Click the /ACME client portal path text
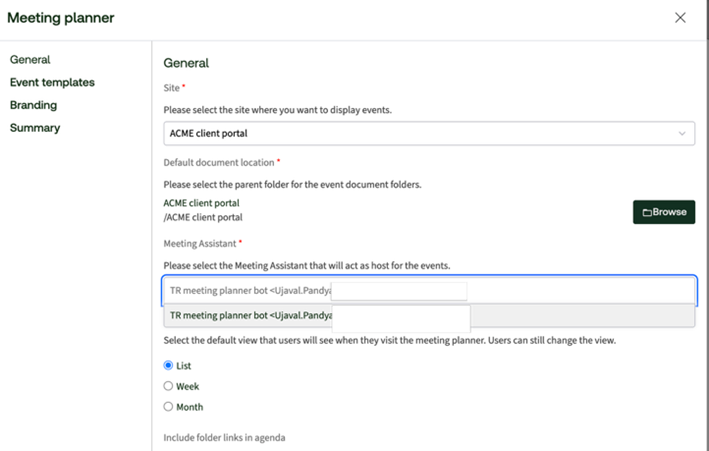Image resolution: width=709 pixels, height=451 pixels. 203,217
